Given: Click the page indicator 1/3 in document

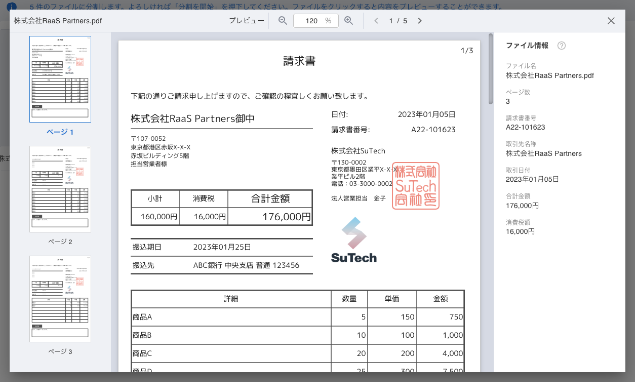Looking at the screenshot, I should (x=467, y=51).
